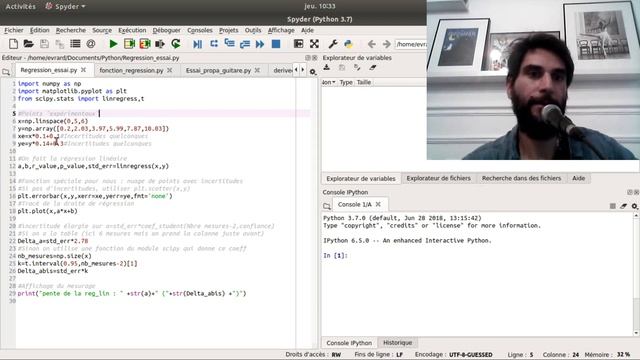Interrupt the kernel with the console stop icon

click(x=613, y=206)
